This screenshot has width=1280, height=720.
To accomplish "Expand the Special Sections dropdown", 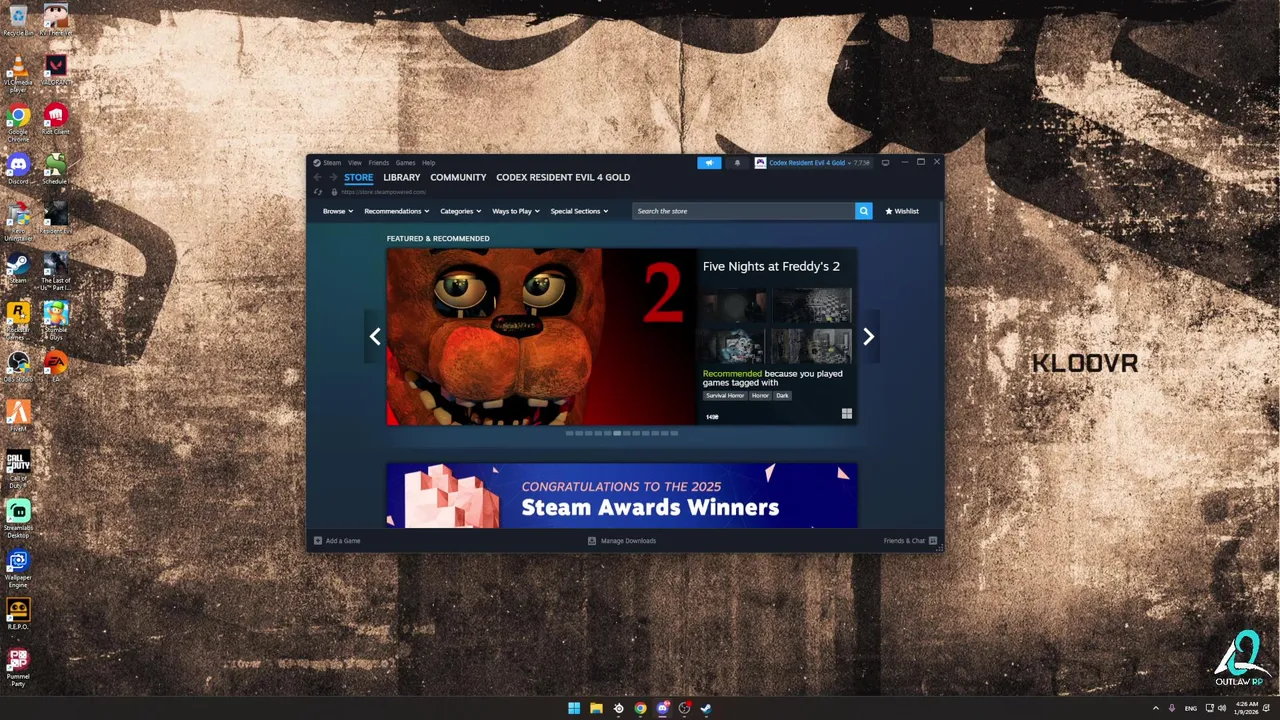I will pyautogui.click(x=579, y=211).
